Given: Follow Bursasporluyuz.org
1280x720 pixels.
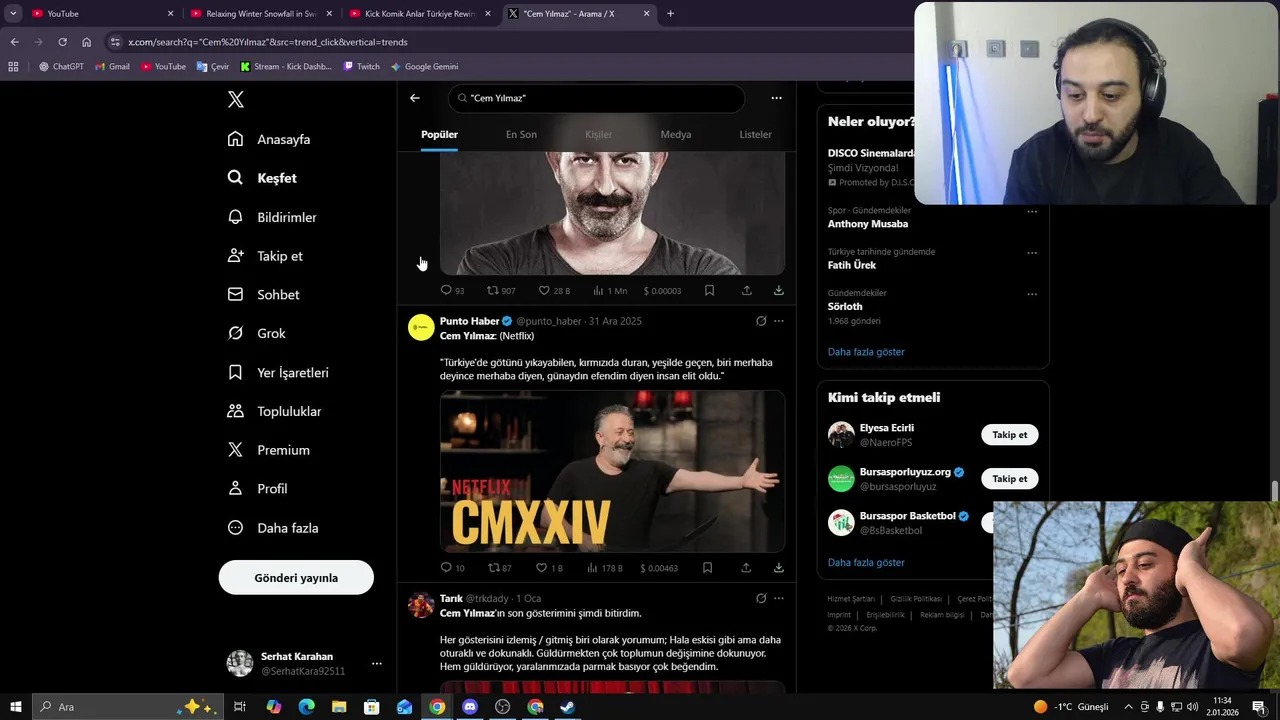Looking at the screenshot, I should (x=1010, y=479).
